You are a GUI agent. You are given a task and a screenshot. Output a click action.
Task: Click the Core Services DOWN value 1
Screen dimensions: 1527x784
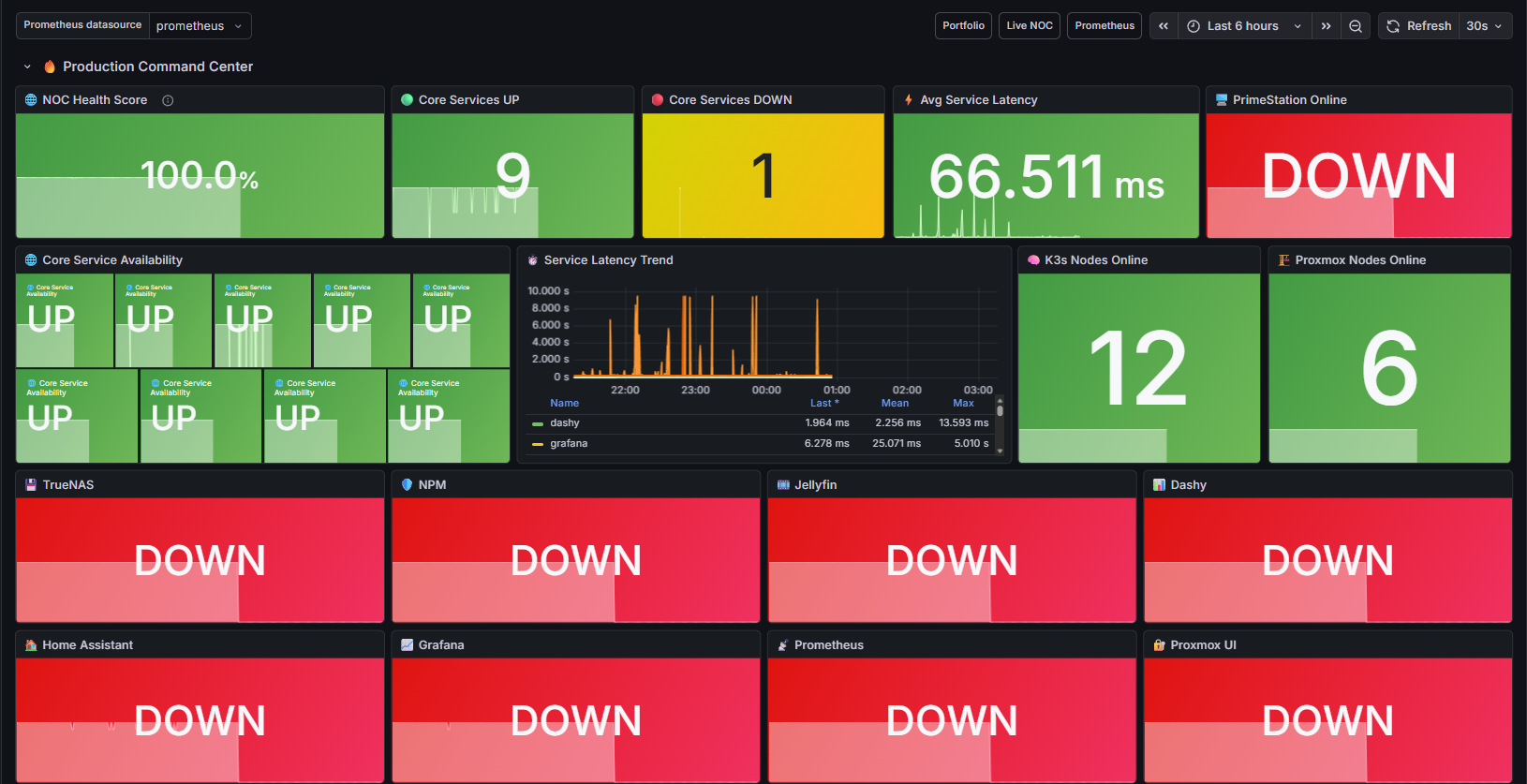click(763, 176)
